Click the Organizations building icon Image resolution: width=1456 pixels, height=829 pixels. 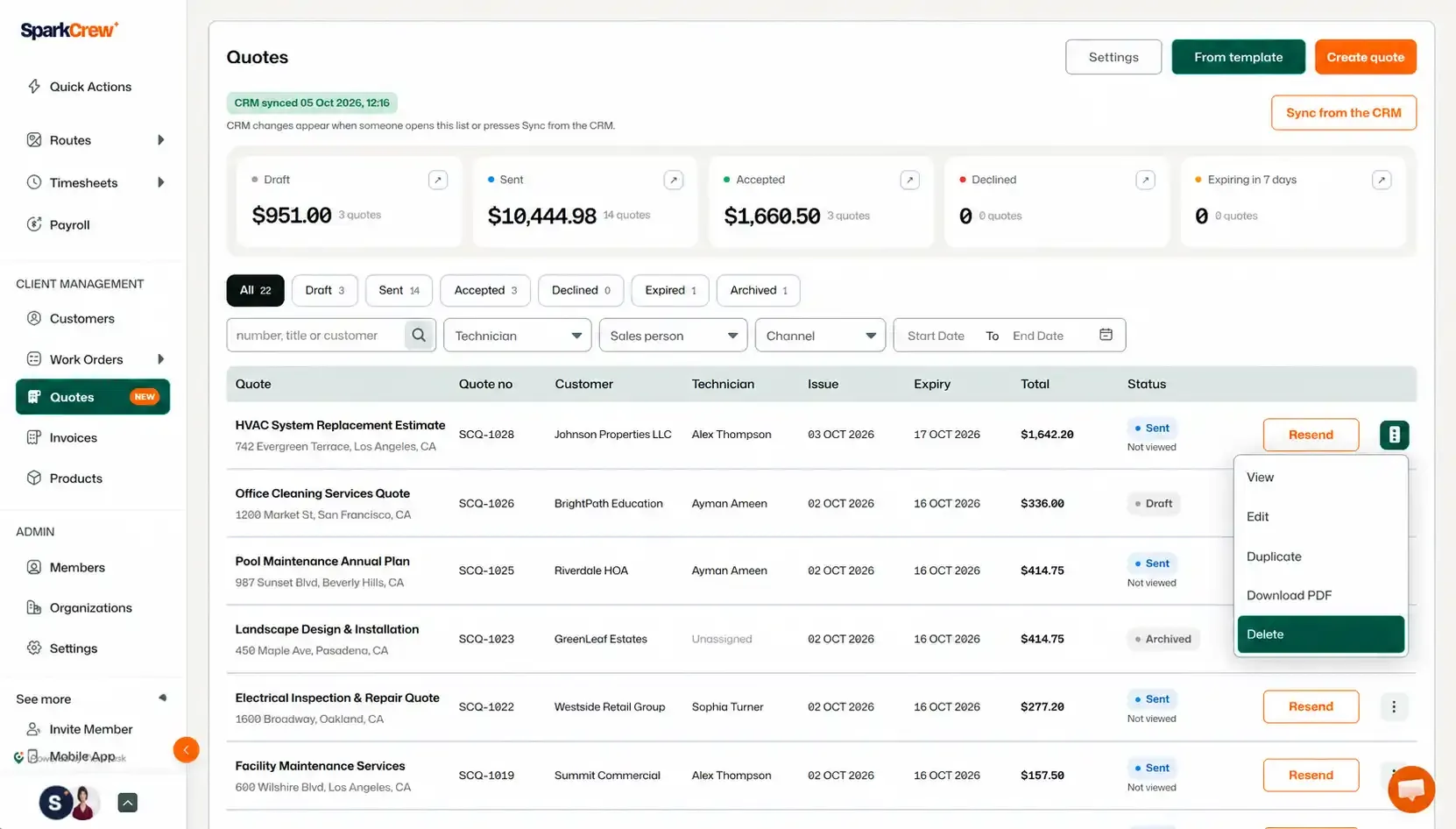34,607
